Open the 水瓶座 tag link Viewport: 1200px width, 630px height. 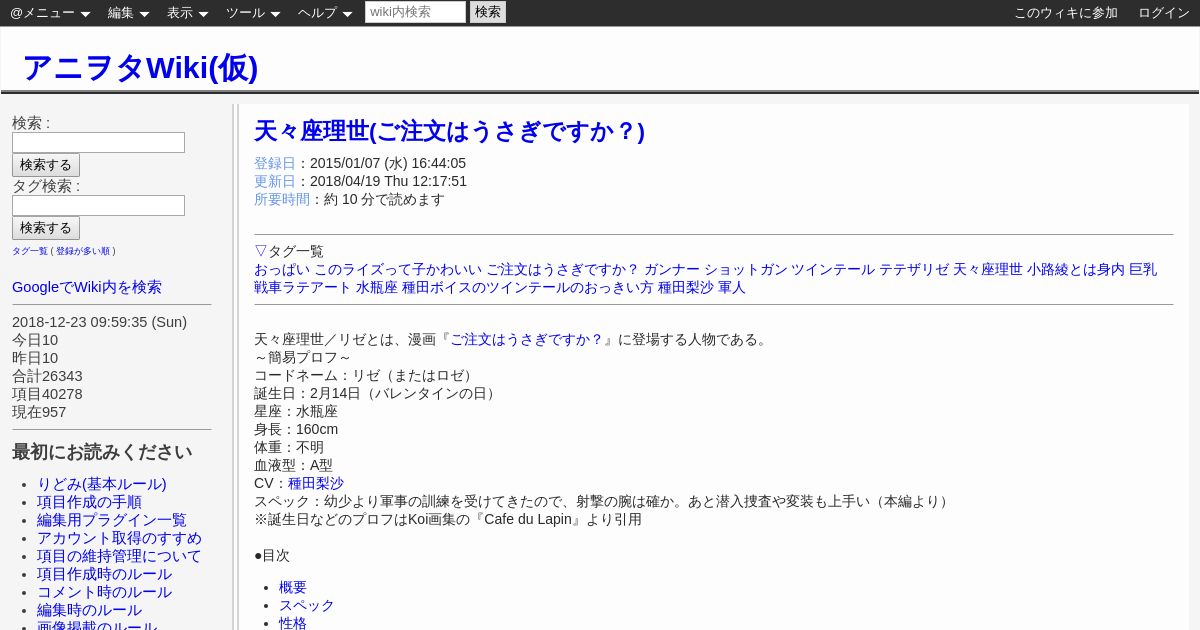[x=377, y=287]
